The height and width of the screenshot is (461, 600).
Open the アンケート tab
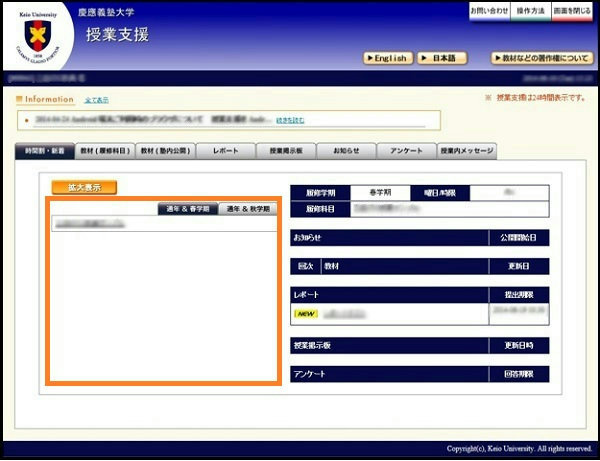point(406,151)
